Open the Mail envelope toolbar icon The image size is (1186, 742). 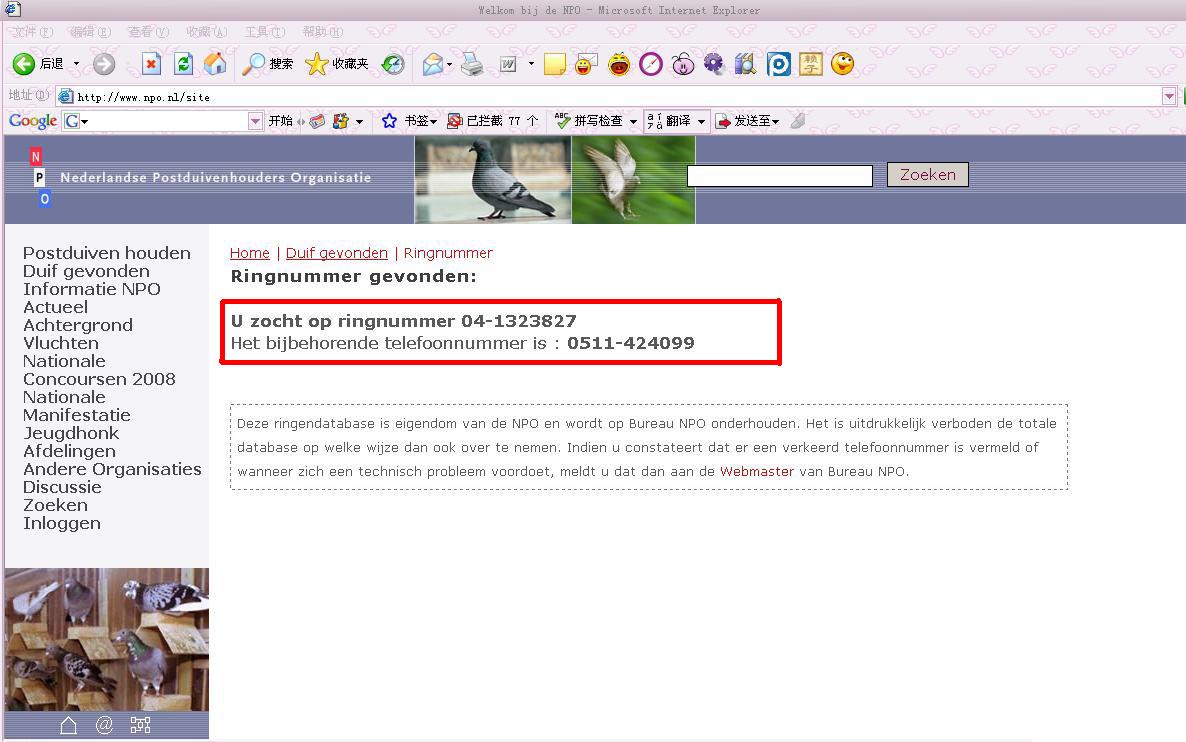coord(433,64)
